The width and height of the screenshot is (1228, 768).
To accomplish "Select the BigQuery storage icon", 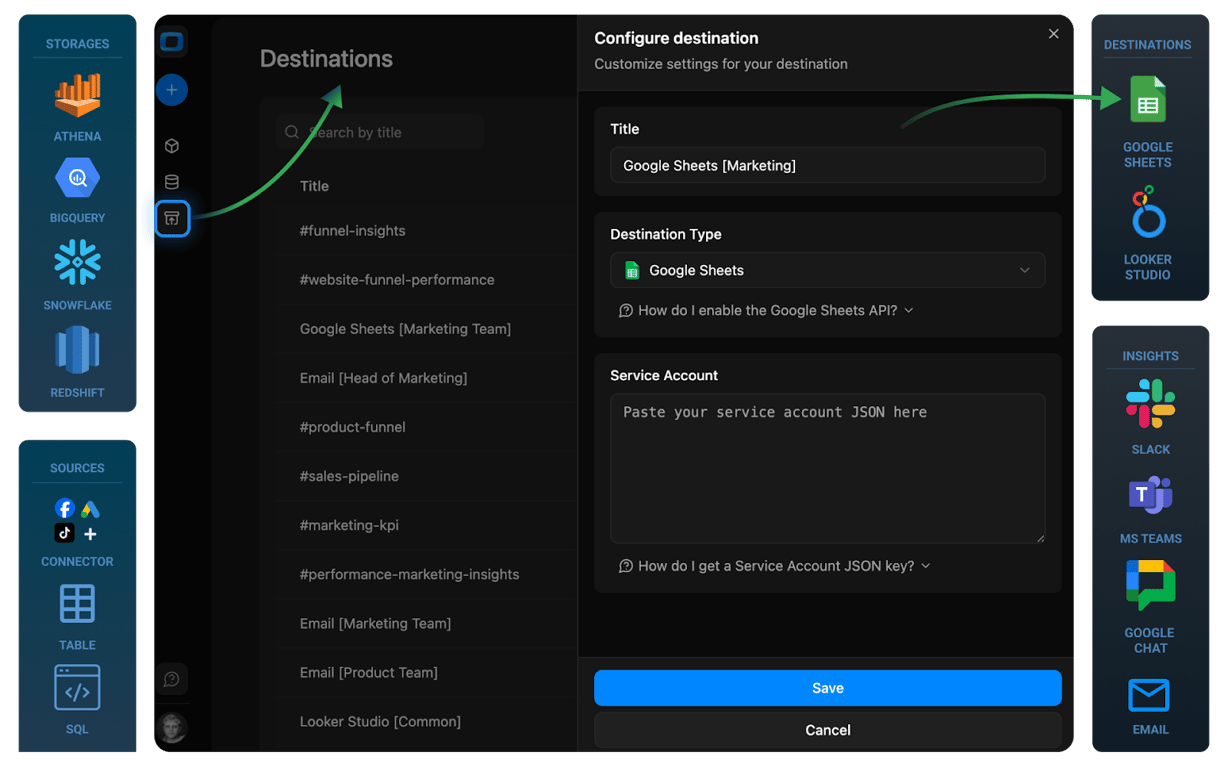I will (x=77, y=179).
